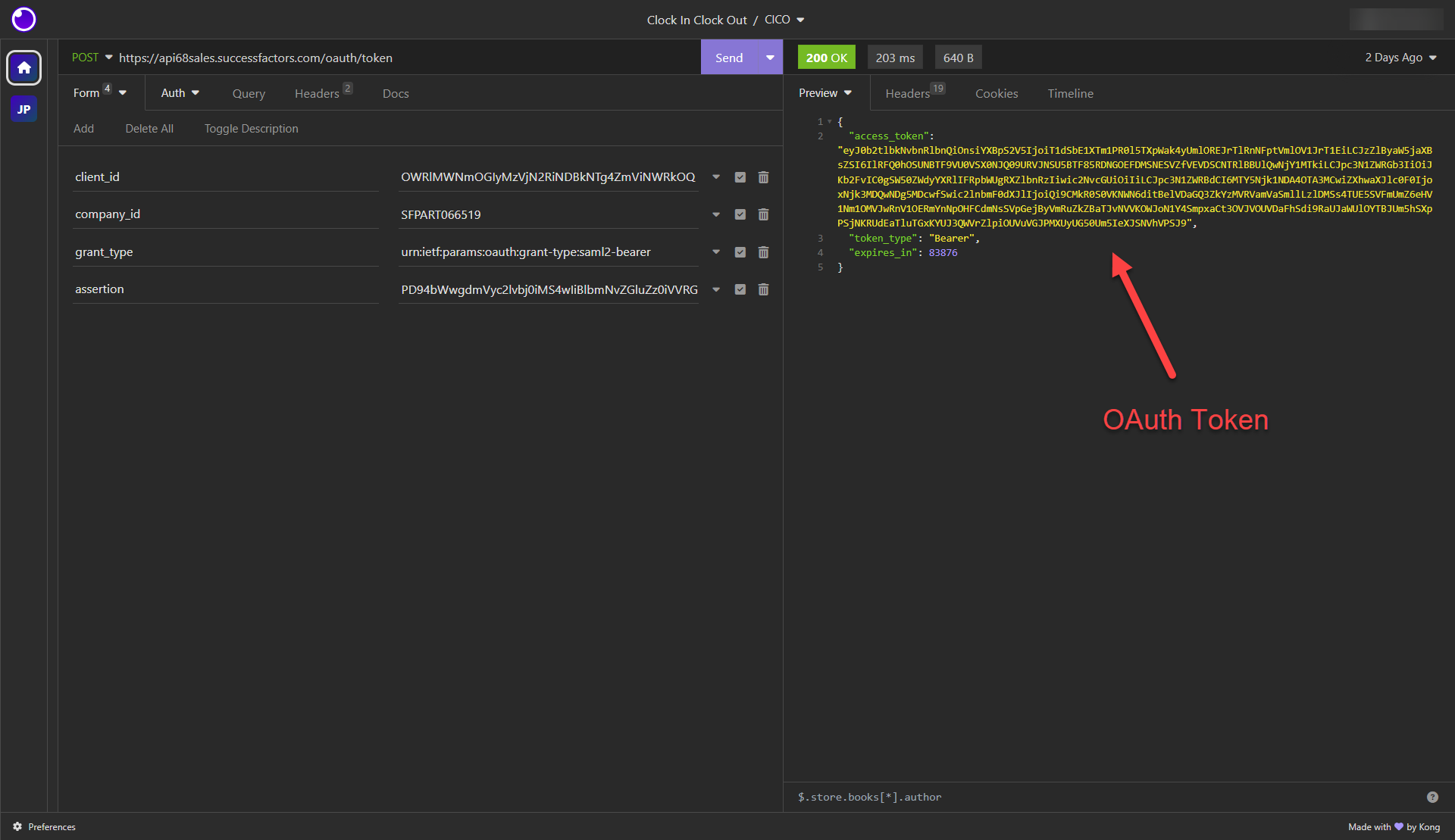Edit the assertion name field

(226, 289)
